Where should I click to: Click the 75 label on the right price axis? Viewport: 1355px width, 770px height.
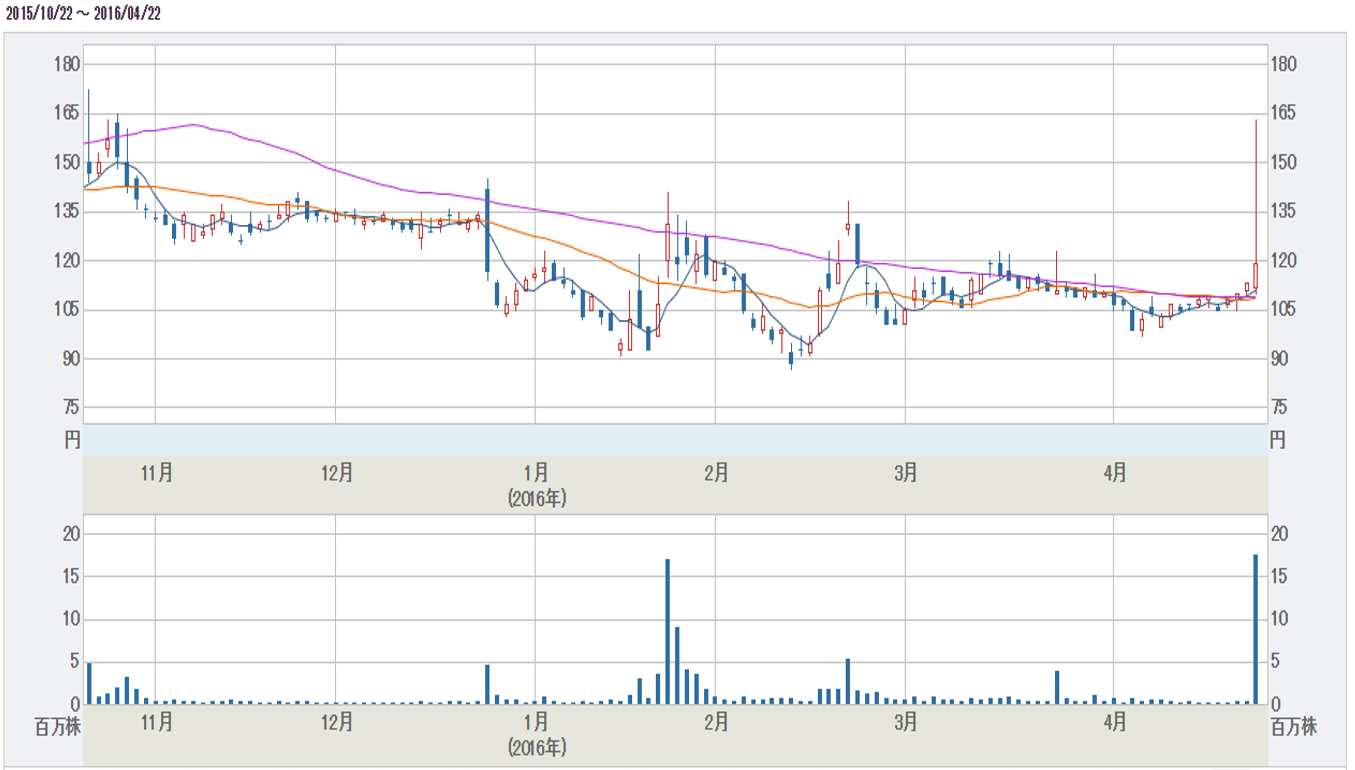(x=1279, y=408)
